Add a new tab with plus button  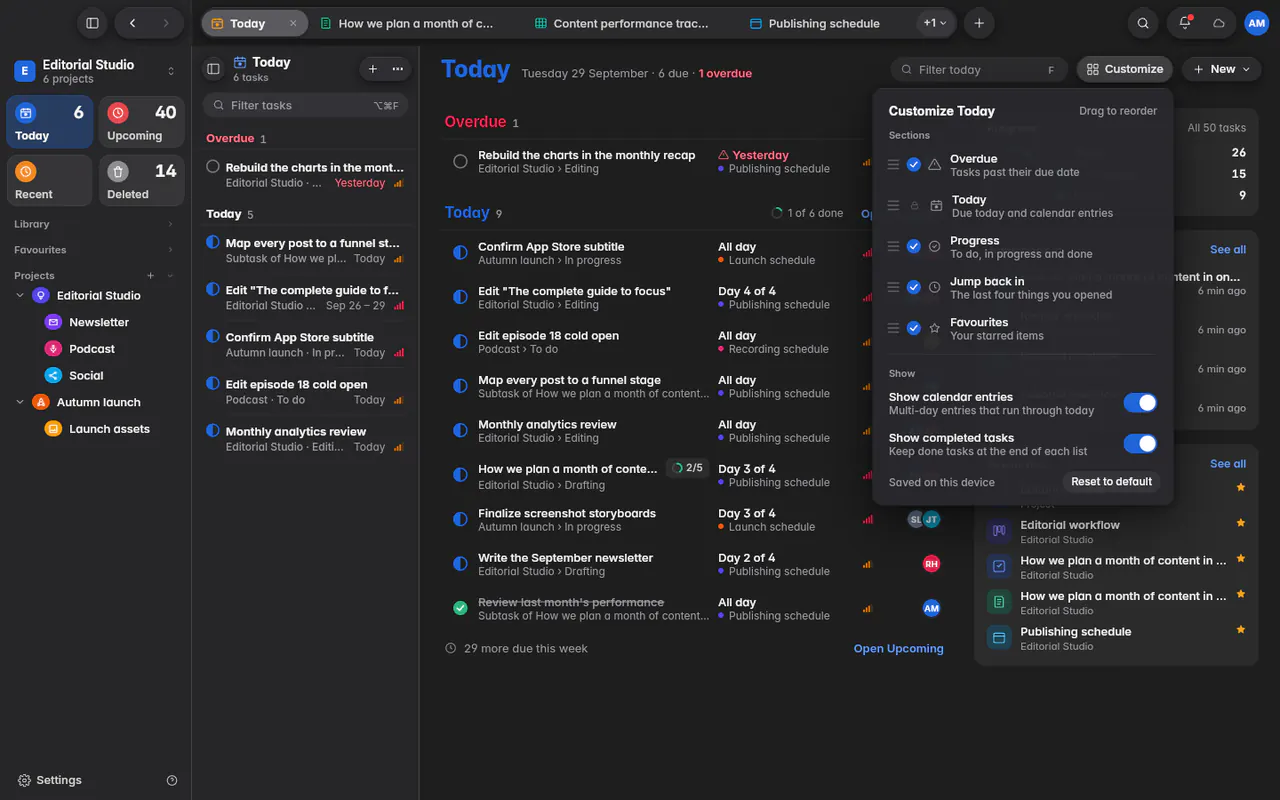click(979, 23)
